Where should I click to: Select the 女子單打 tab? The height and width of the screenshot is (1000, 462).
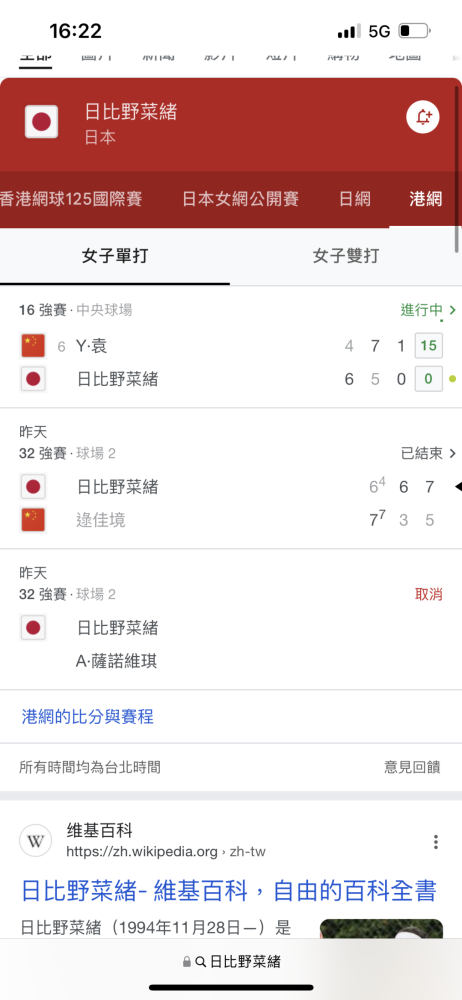[115, 256]
